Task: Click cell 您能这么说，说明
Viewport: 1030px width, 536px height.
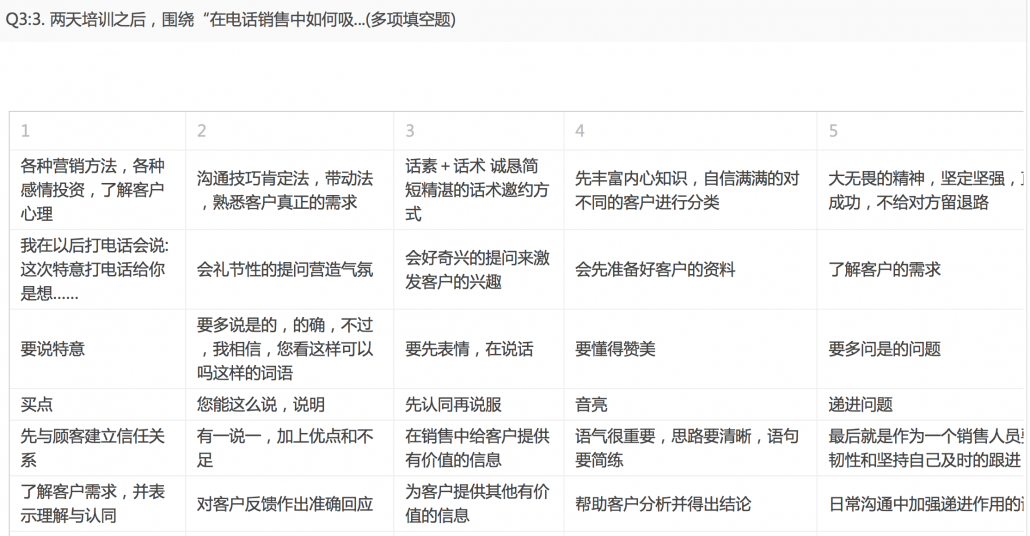Action: tap(289, 404)
